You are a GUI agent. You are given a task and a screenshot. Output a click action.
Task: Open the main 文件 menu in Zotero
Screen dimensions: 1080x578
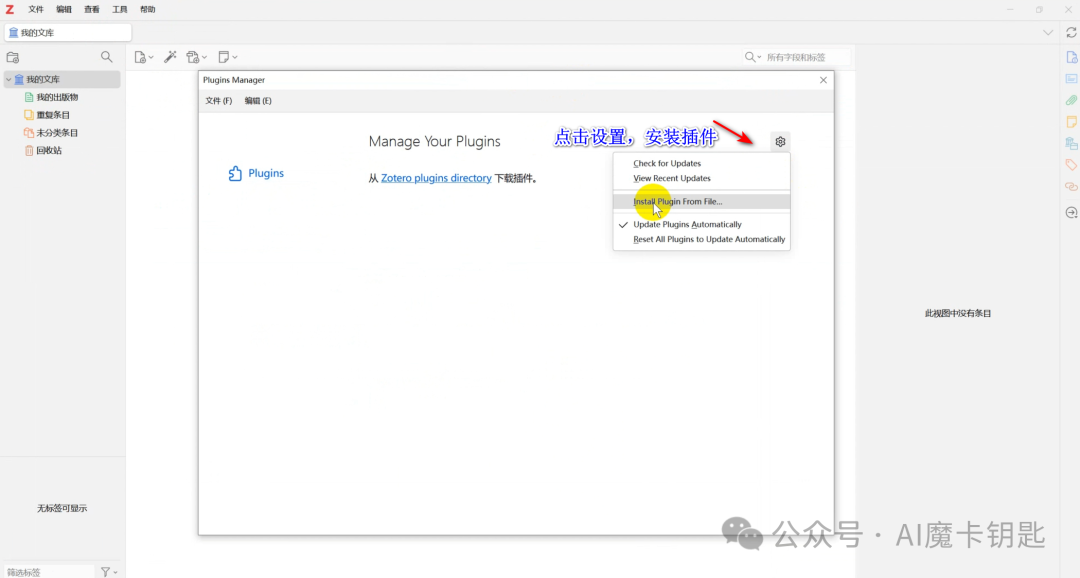pos(36,10)
